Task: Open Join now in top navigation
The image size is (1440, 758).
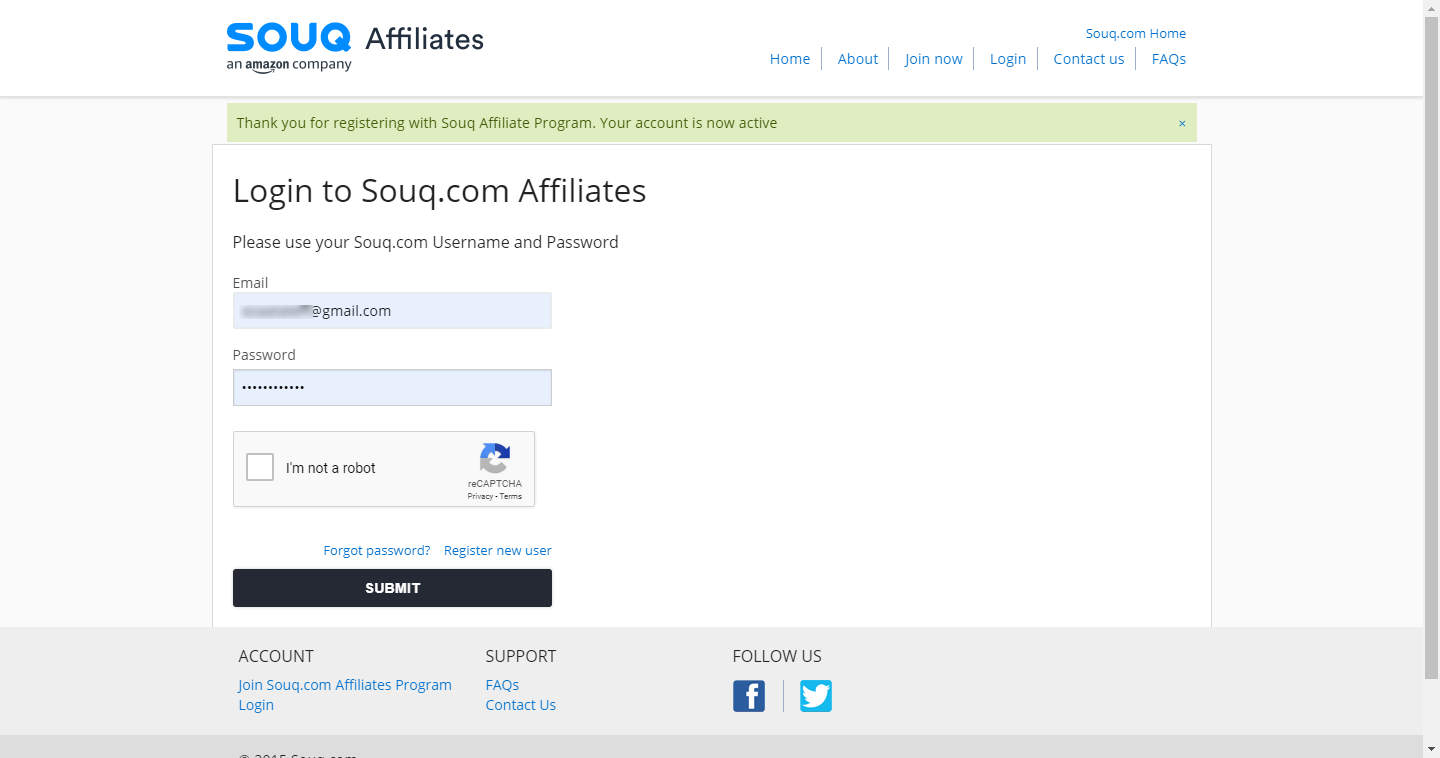Action: coord(934,59)
